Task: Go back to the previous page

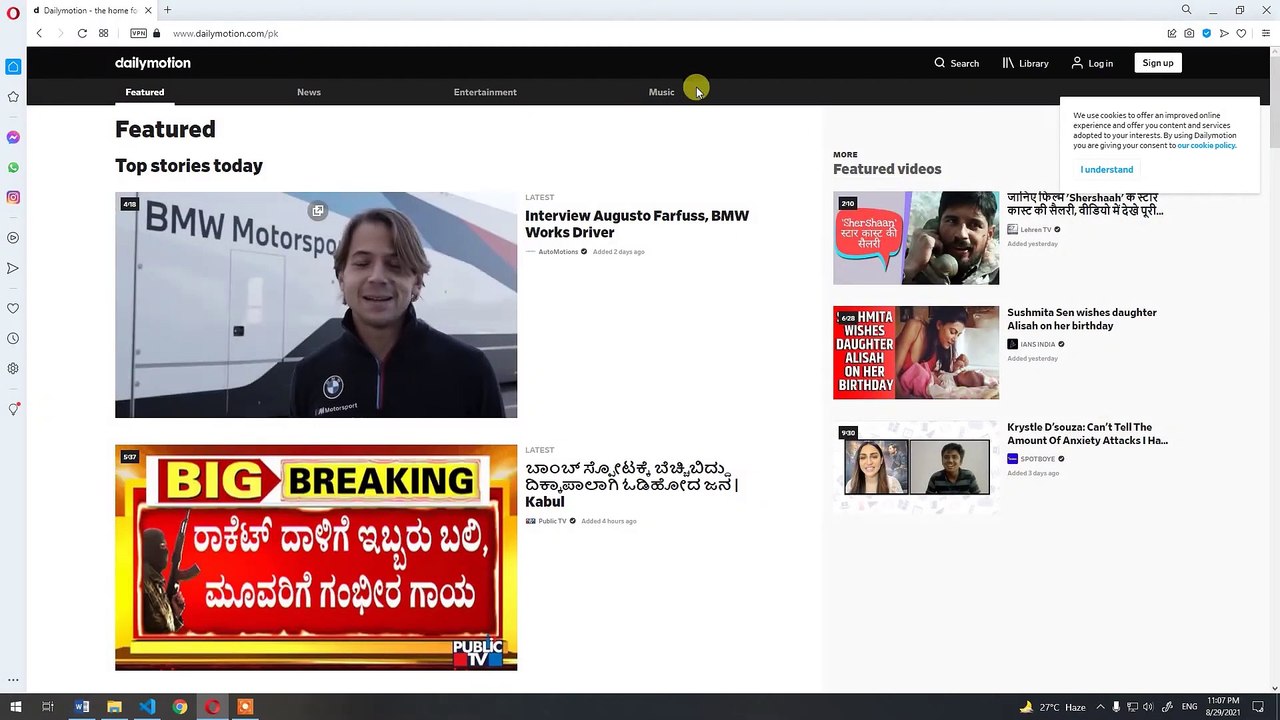Action: pyautogui.click(x=39, y=33)
